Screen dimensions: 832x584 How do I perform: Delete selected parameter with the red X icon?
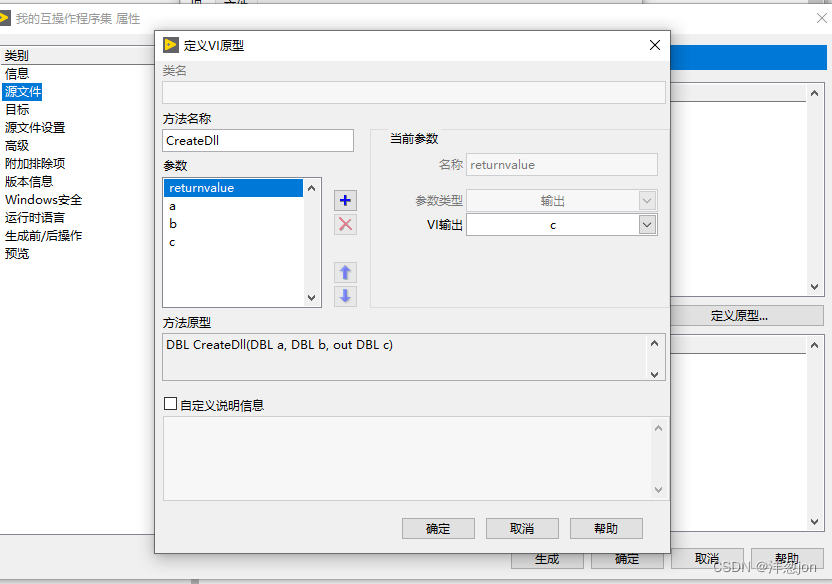344,224
